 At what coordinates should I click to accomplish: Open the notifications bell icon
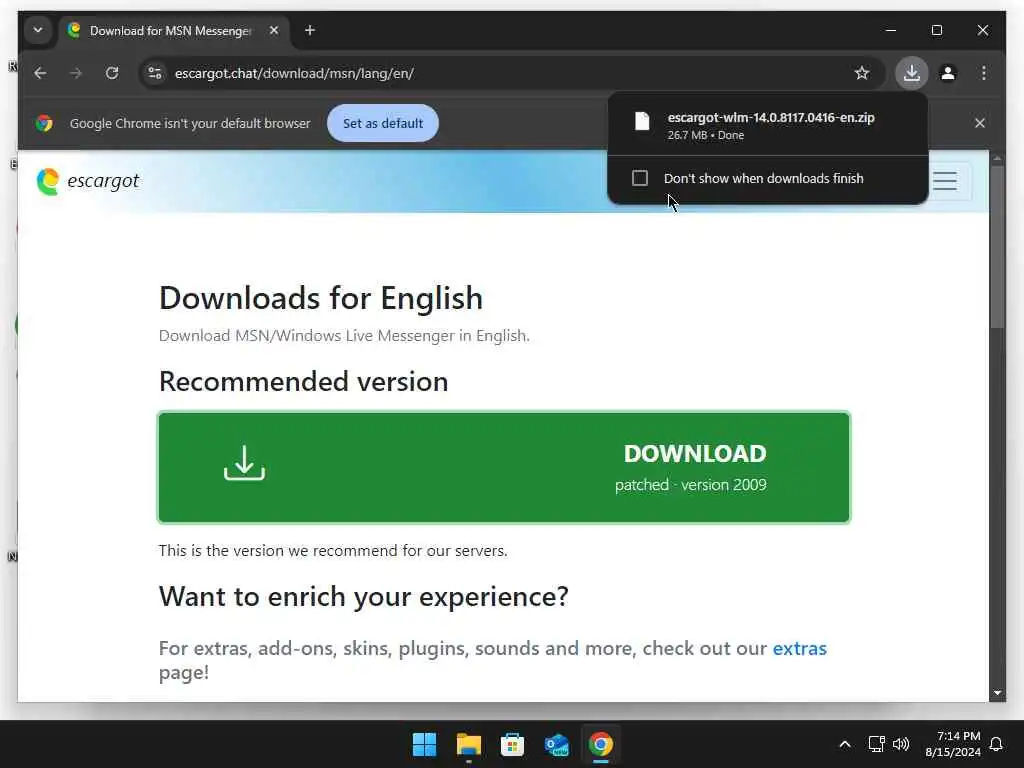[x=997, y=744]
